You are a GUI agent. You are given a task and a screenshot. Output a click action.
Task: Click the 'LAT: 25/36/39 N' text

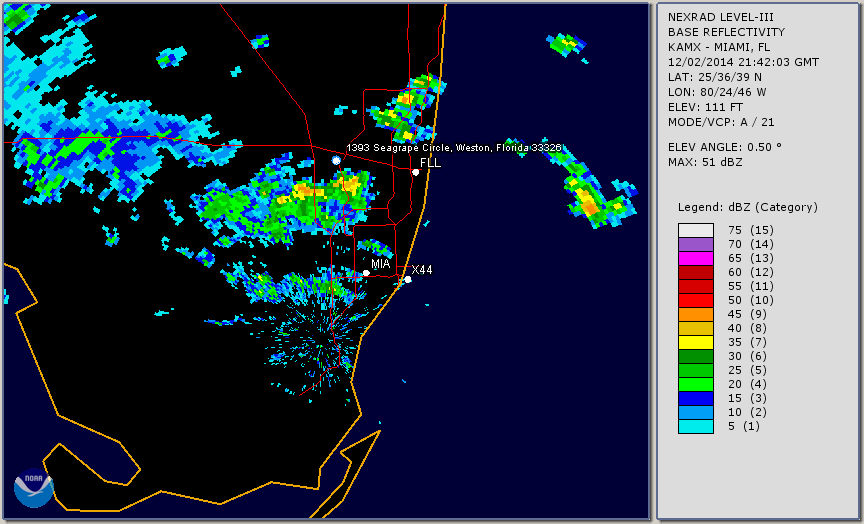(715, 77)
